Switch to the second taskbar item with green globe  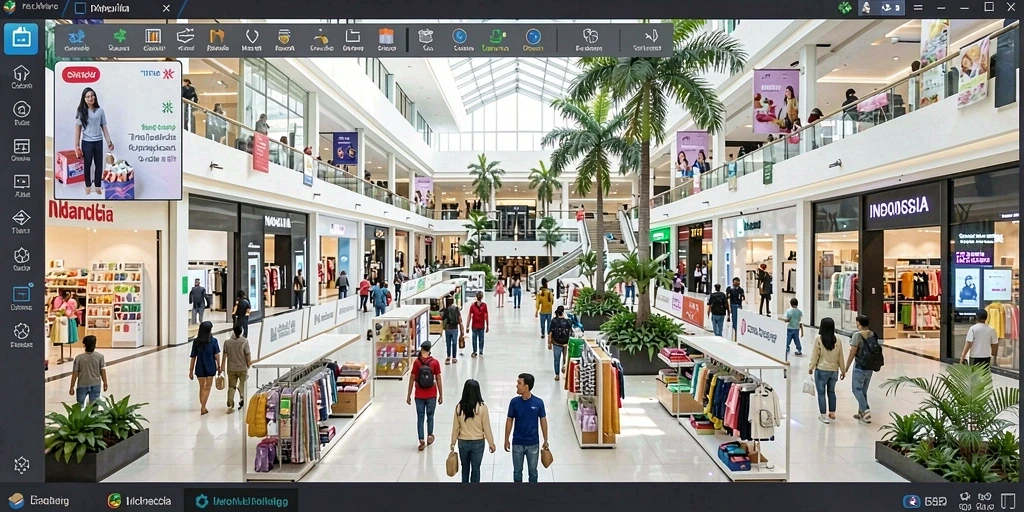click(x=139, y=501)
